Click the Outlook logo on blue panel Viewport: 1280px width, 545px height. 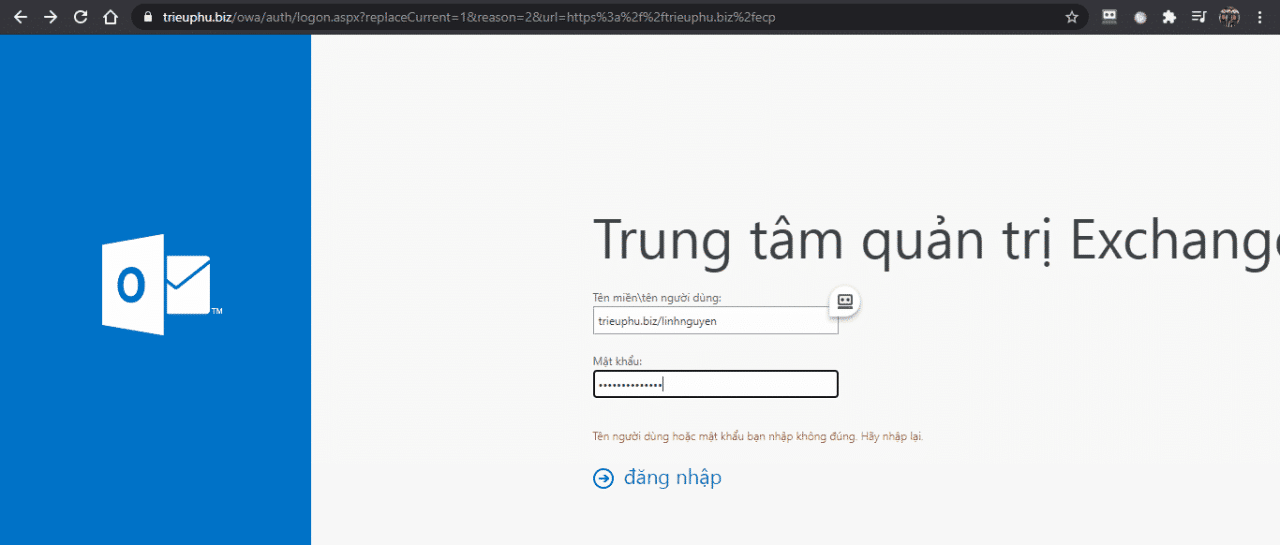[x=156, y=285]
